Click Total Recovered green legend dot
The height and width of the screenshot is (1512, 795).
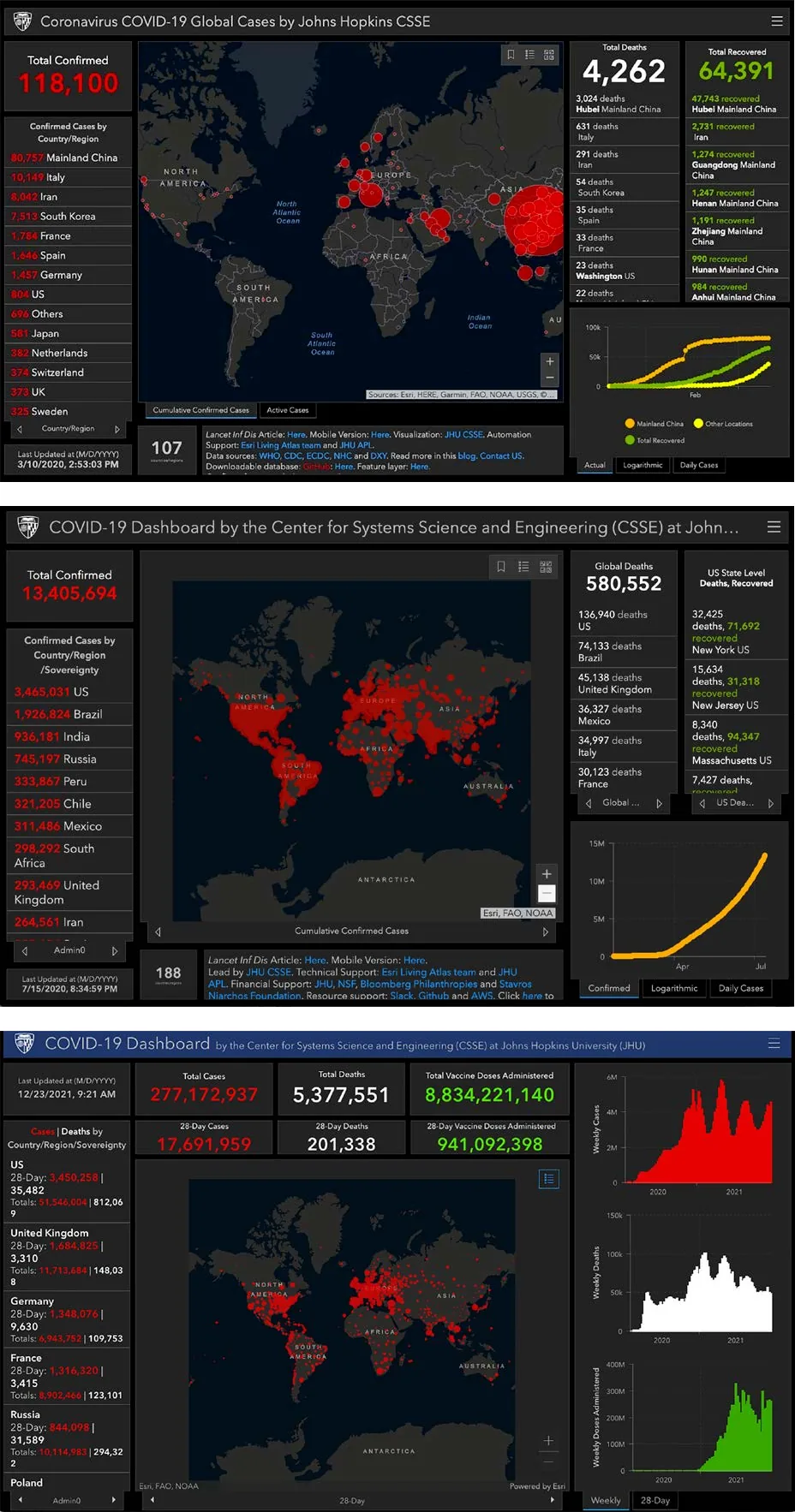click(631, 440)
